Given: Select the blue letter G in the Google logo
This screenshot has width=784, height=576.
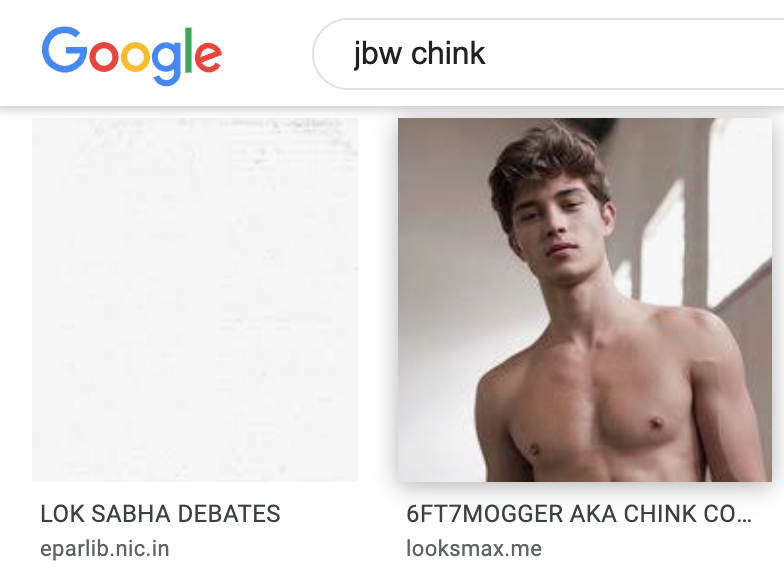Looking at the screenshot, I should click(65, 50).
